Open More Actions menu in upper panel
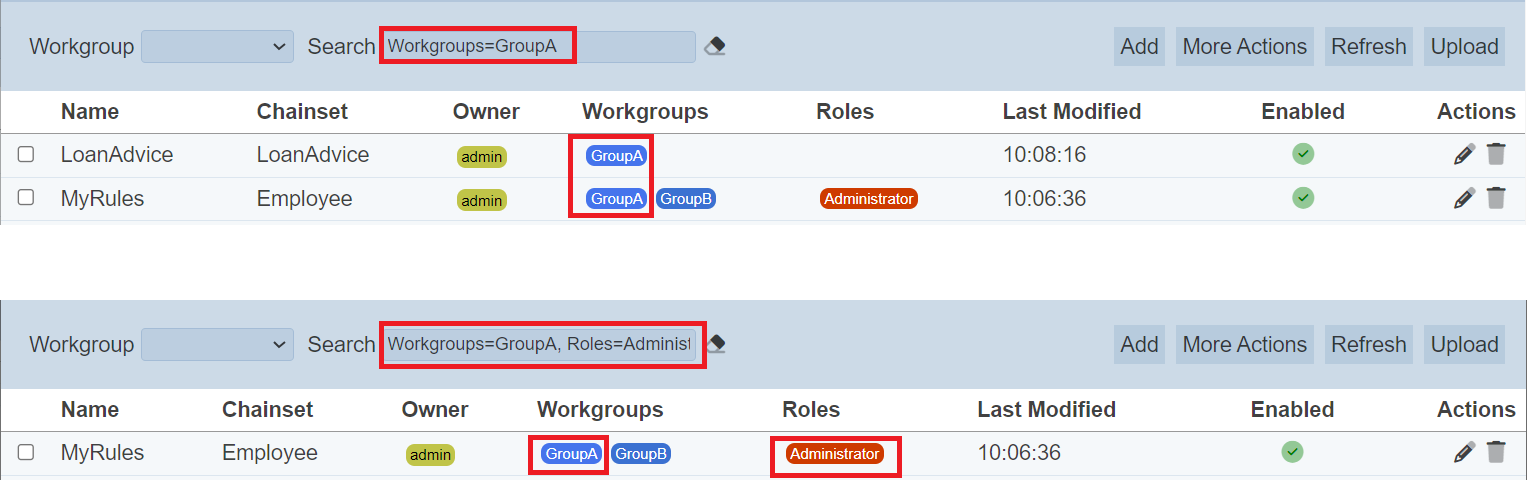The width and height of the screenshot is (1527, 480). tap(1244, 46)
